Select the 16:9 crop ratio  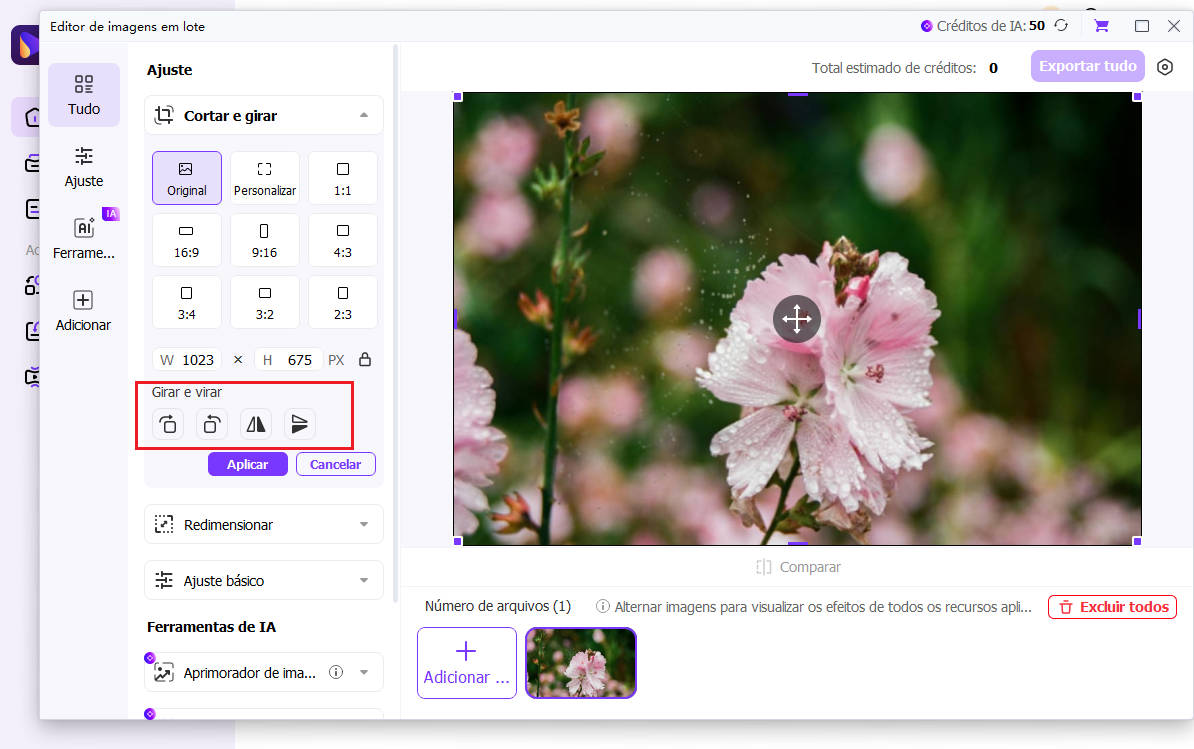[187, 240]
